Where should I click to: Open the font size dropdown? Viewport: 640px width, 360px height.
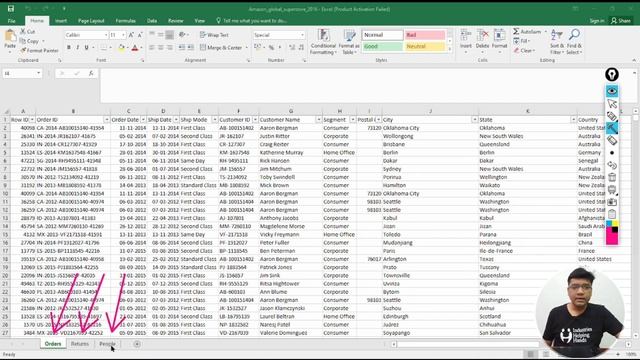tap(123, 35)
